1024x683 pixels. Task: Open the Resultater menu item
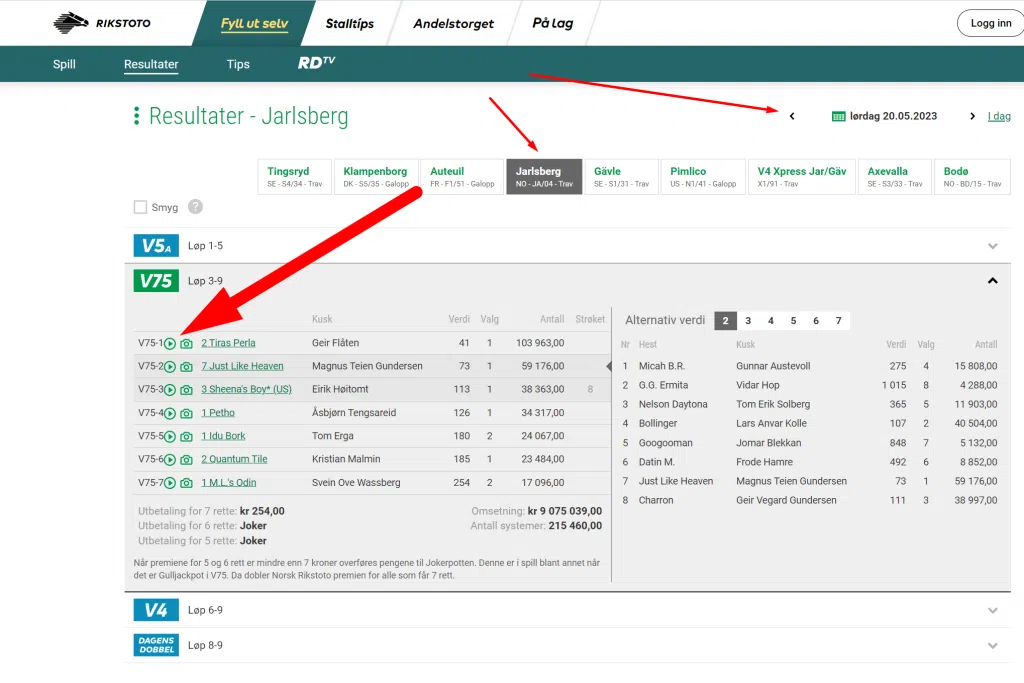(x=151, y=64)
